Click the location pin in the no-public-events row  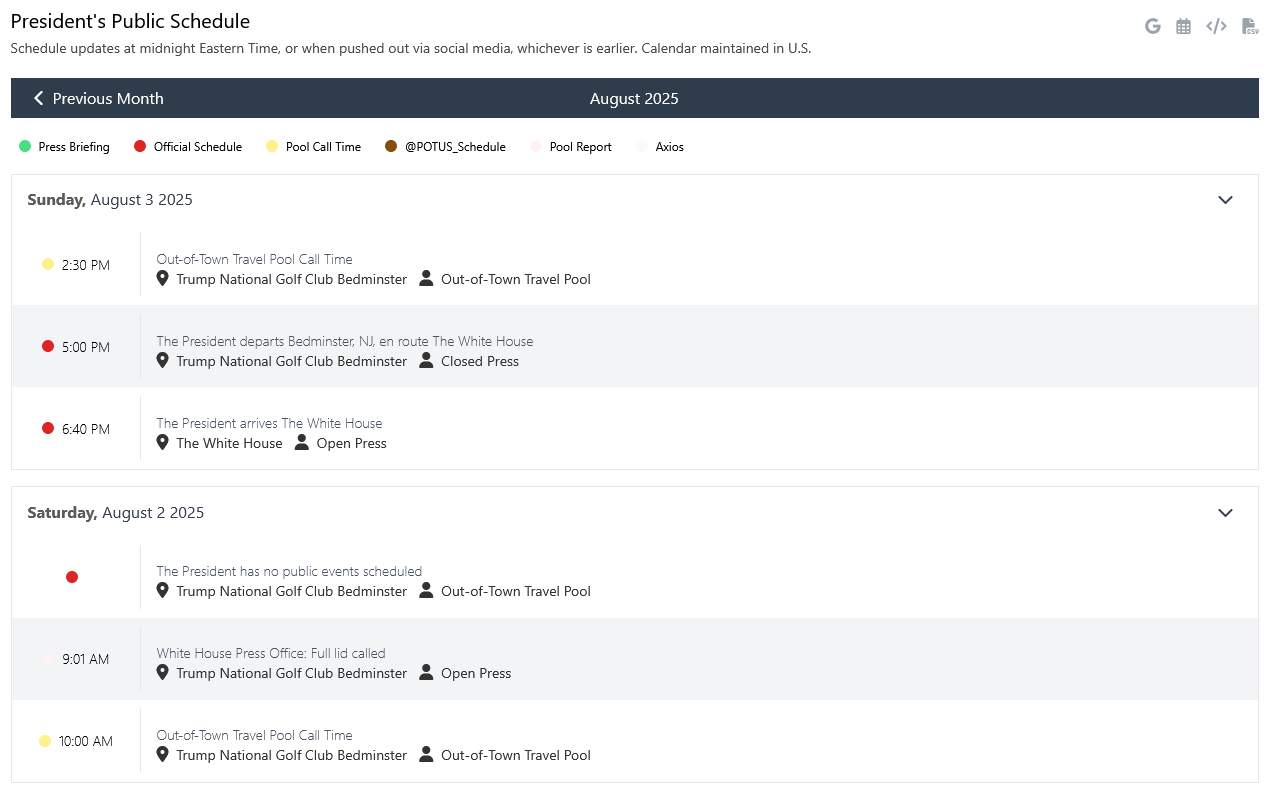point(163,590)
